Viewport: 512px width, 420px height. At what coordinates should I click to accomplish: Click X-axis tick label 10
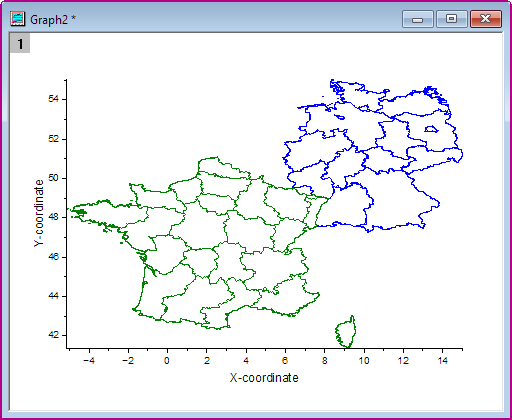point(364,361)
